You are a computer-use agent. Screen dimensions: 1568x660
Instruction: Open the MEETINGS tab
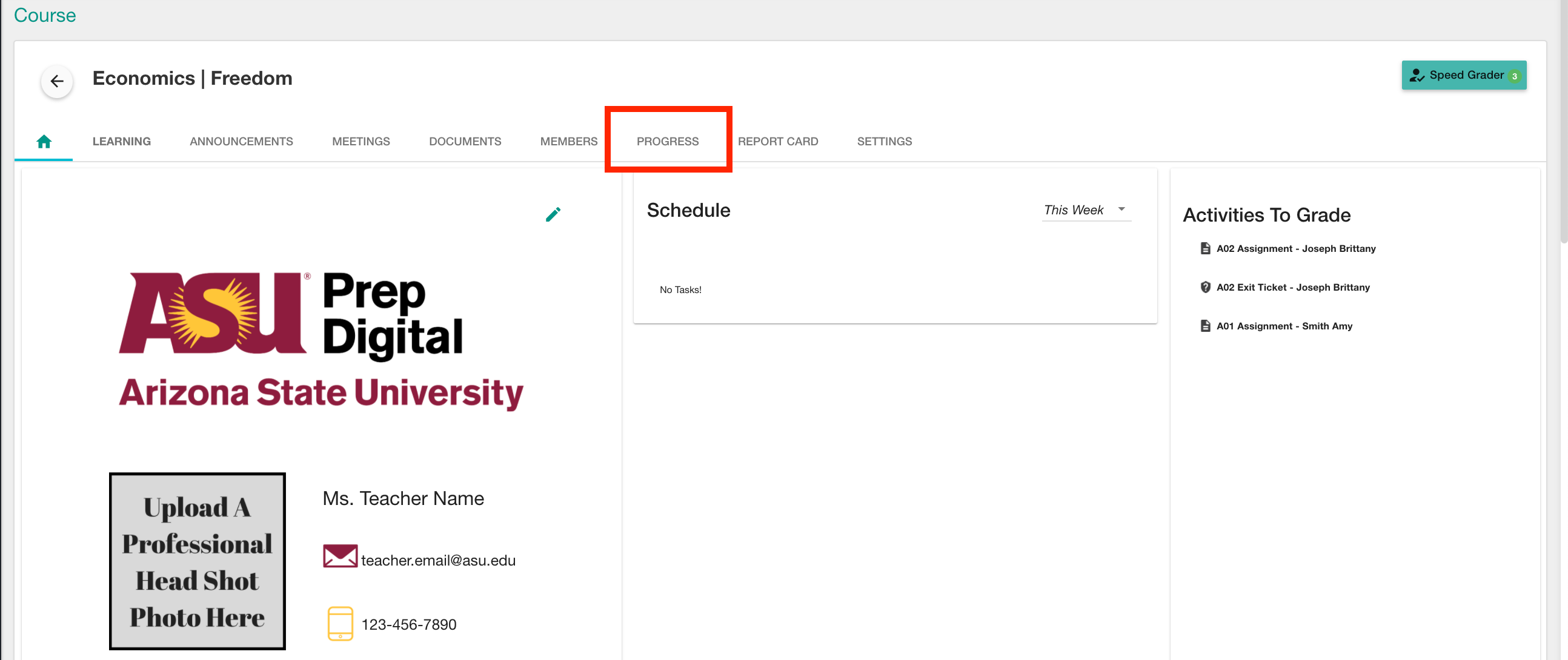(361, 141)
